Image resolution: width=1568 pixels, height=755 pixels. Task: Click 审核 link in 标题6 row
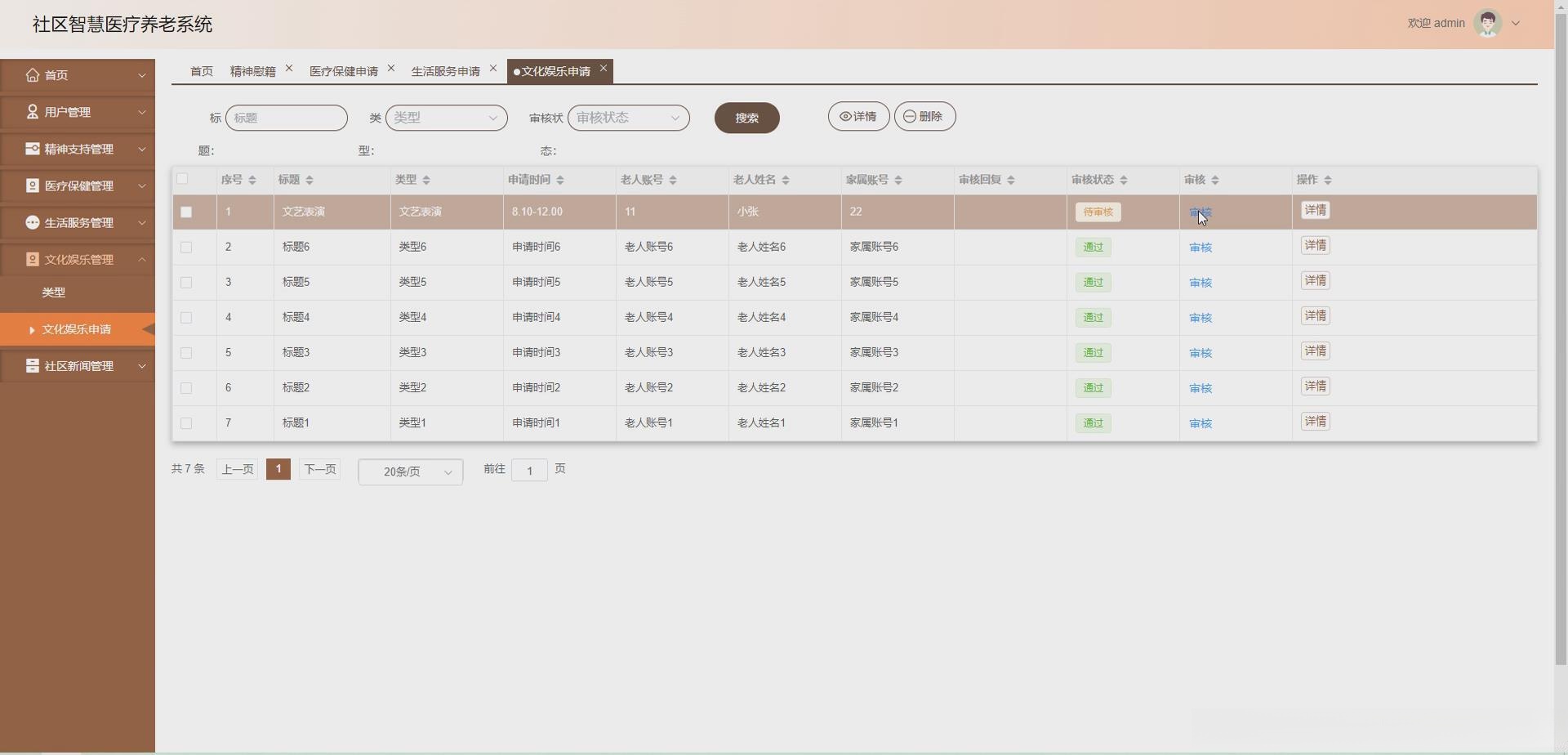point(1200,248)
